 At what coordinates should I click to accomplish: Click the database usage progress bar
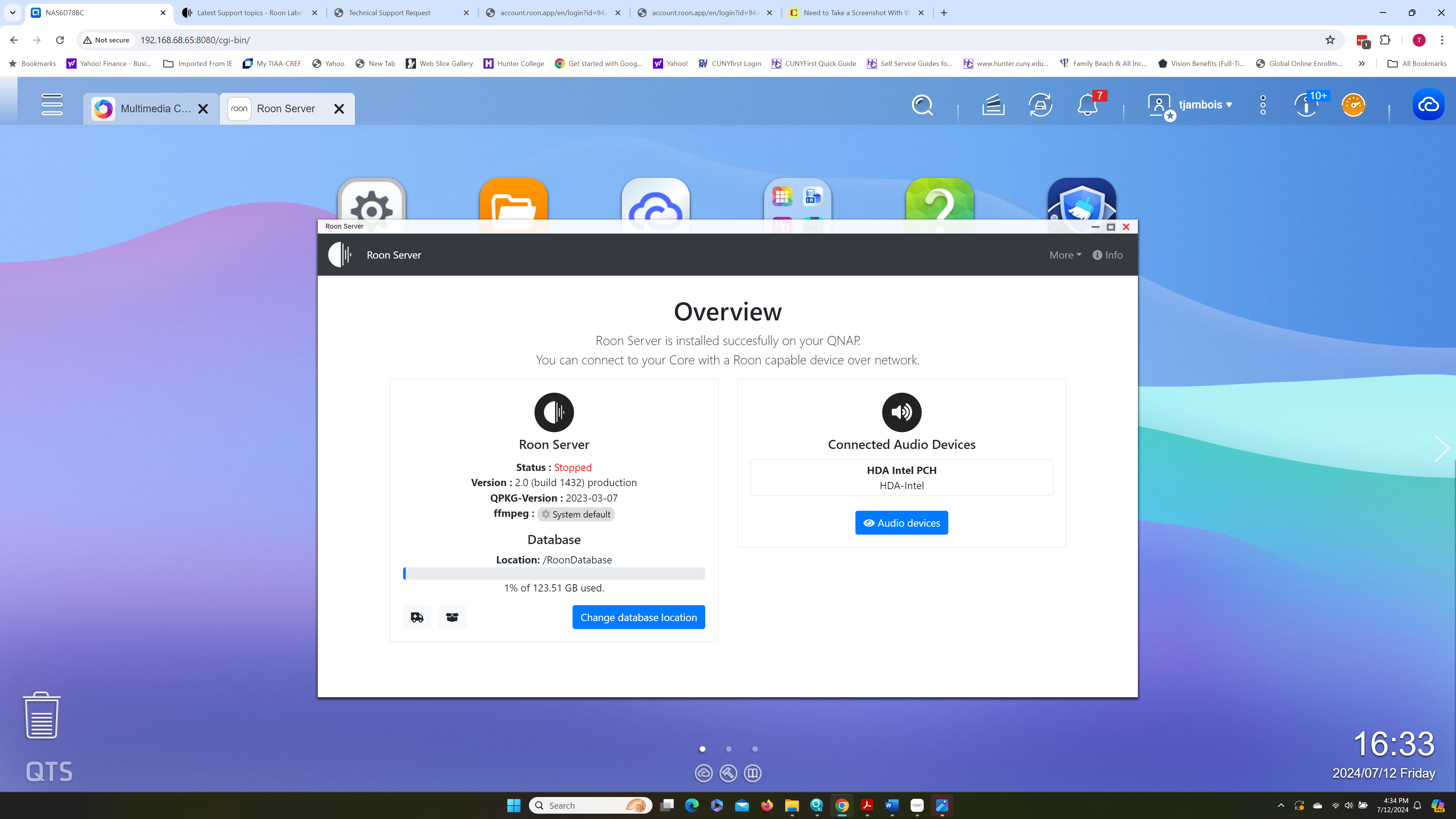554,573
